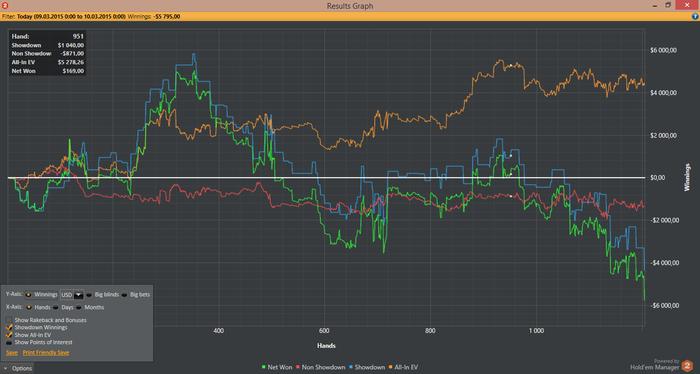Click the All-In EV legend label

point(406,367)
